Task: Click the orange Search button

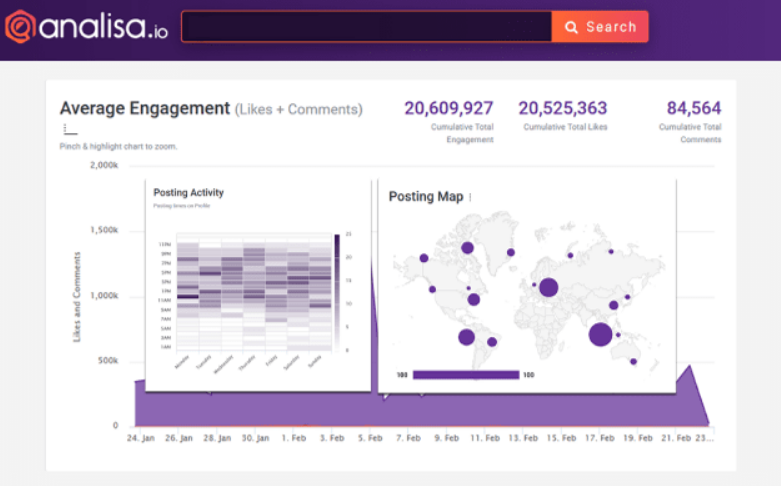Action: coord(600,26)
